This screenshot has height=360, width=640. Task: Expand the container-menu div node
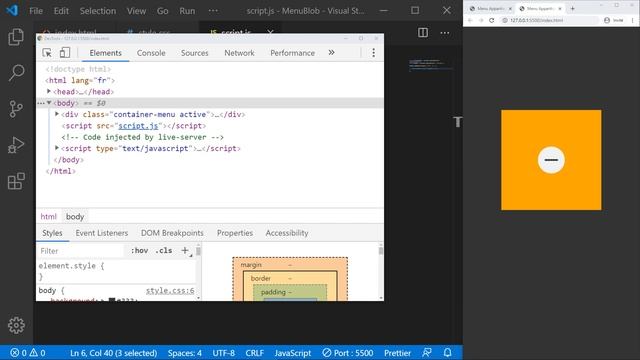pos(57,114)
